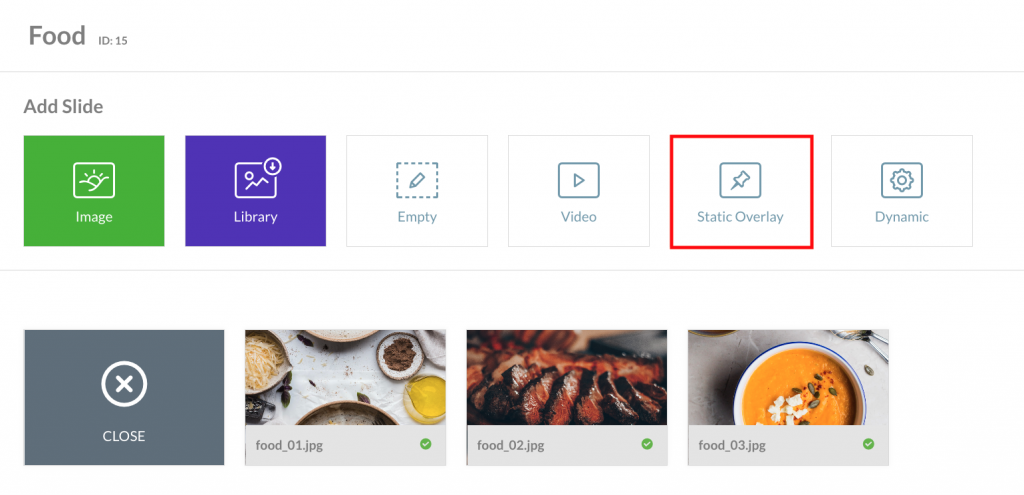Select the food_02.jpg steak thumbnail
The width and height of the screenshot is (1024, 495).
coord(567,377)
